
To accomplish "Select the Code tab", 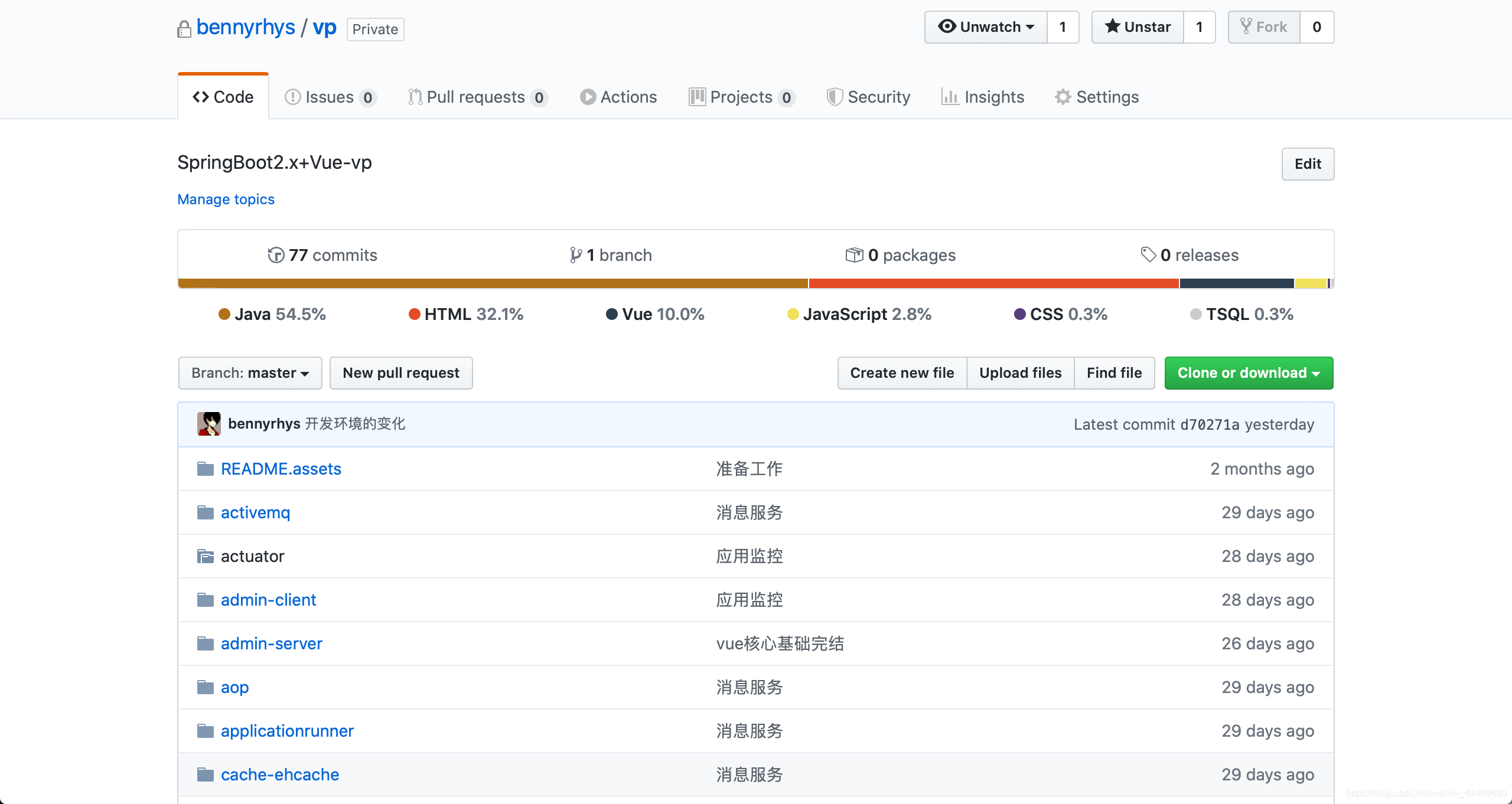I will tap(222, 97).
